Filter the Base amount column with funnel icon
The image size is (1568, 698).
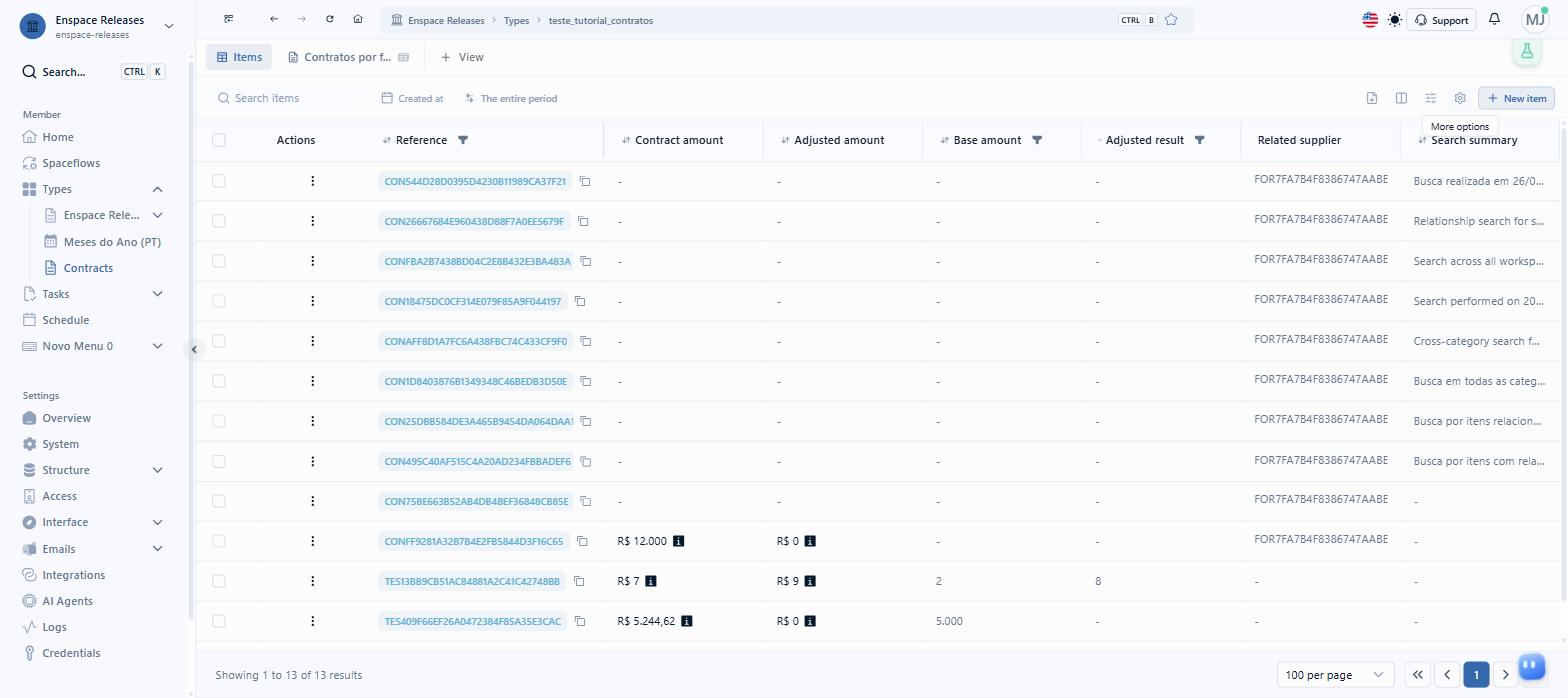click(1037, 140)
